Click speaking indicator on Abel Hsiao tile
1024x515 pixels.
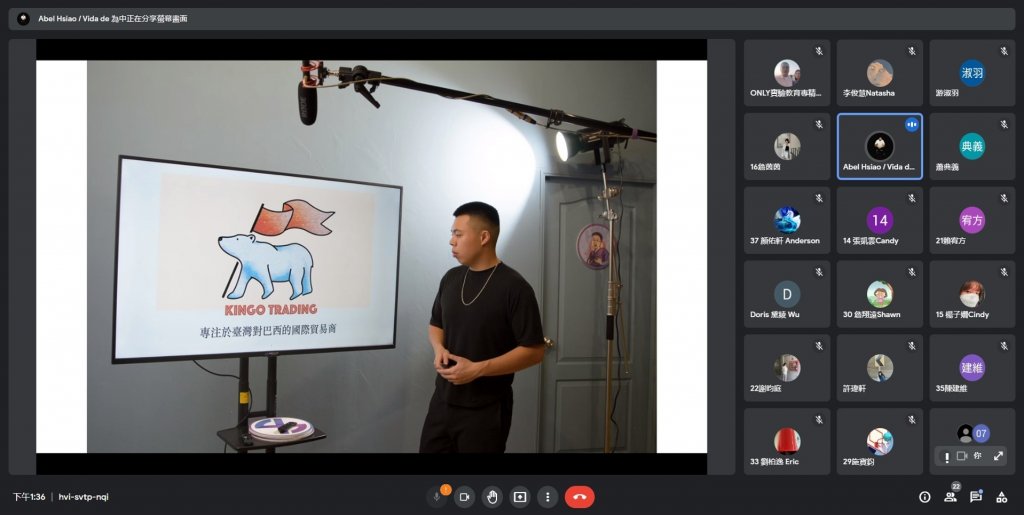click(912, 125)
